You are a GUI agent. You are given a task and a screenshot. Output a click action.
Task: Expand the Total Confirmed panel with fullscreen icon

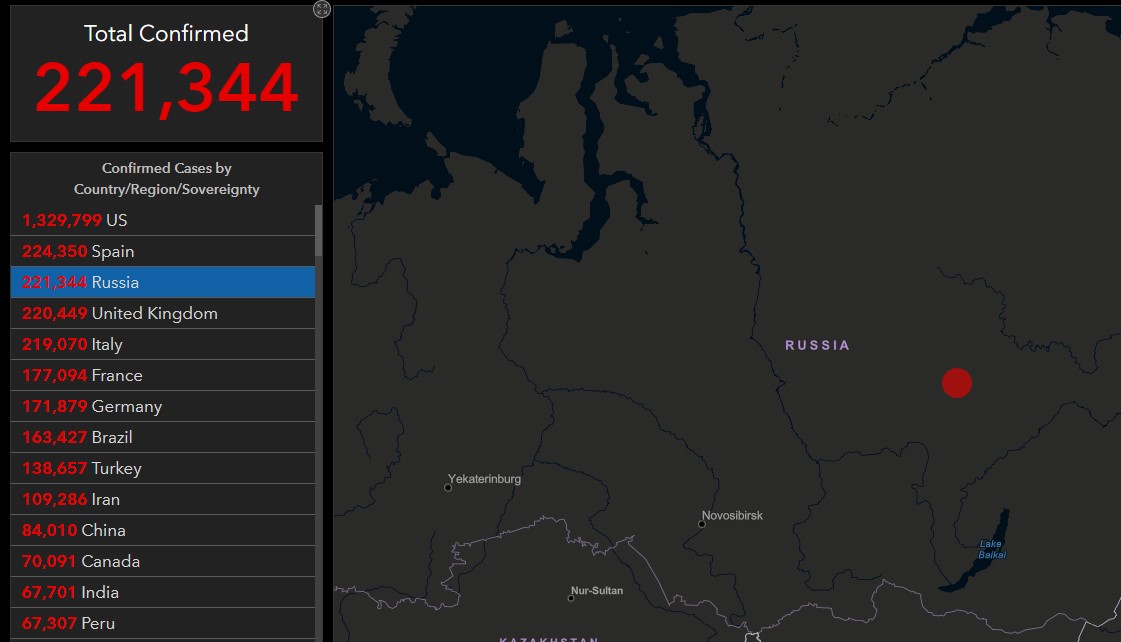tap(322, 9)
